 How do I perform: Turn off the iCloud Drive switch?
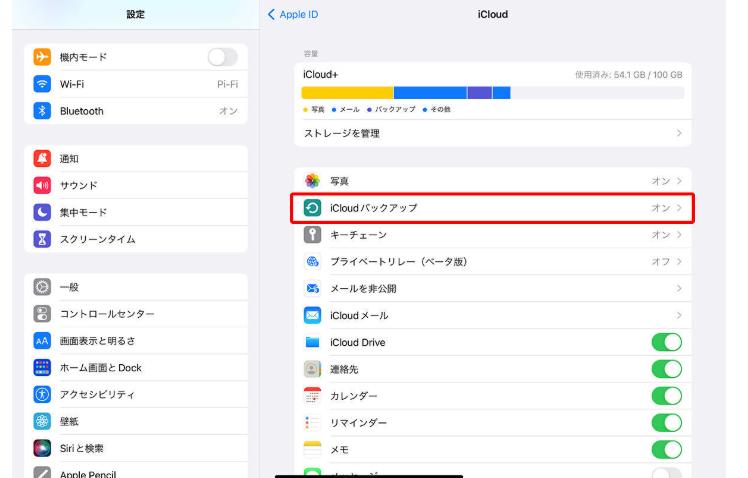[667, 342]
